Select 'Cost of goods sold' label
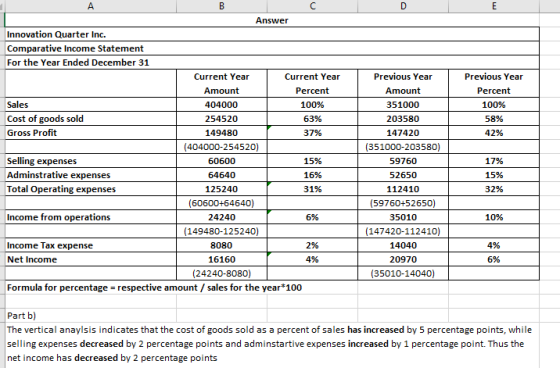The height and width of the screenshot is (368, 560). pos(91,118)
